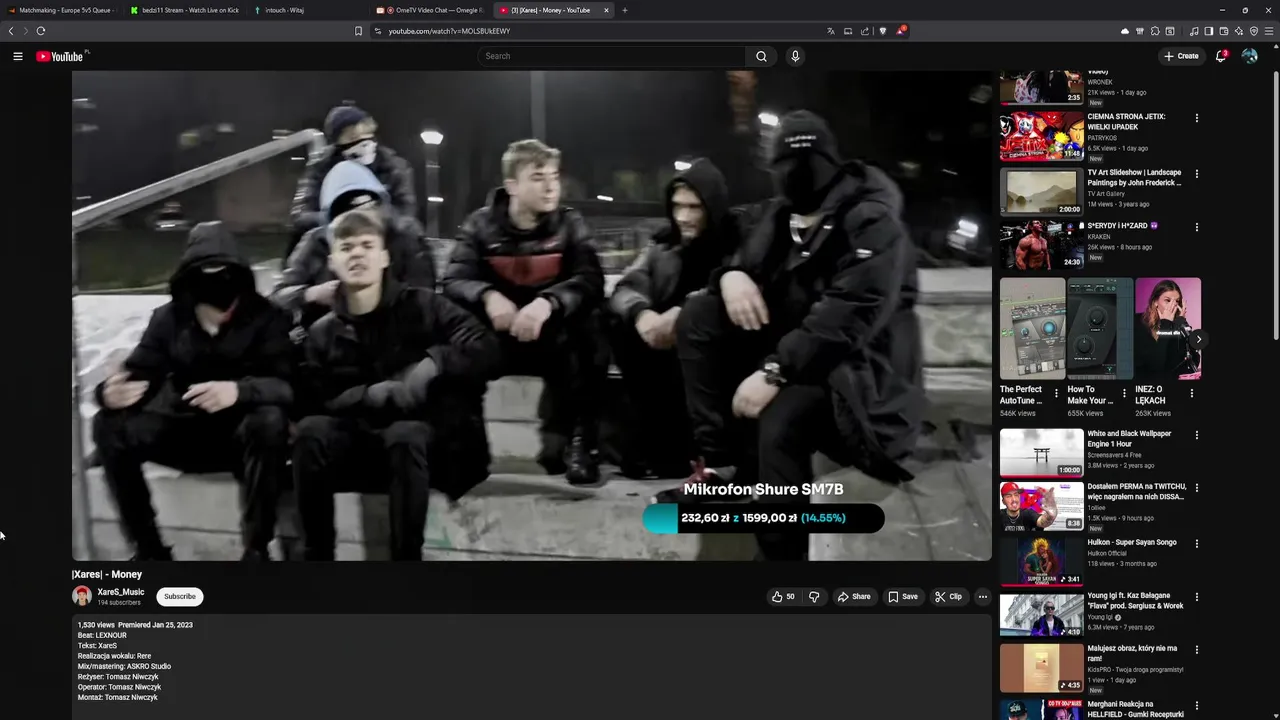Click the share page icon in address bar
The width and height of the screenshot is (1280, 720).
(x=865, y=31)
